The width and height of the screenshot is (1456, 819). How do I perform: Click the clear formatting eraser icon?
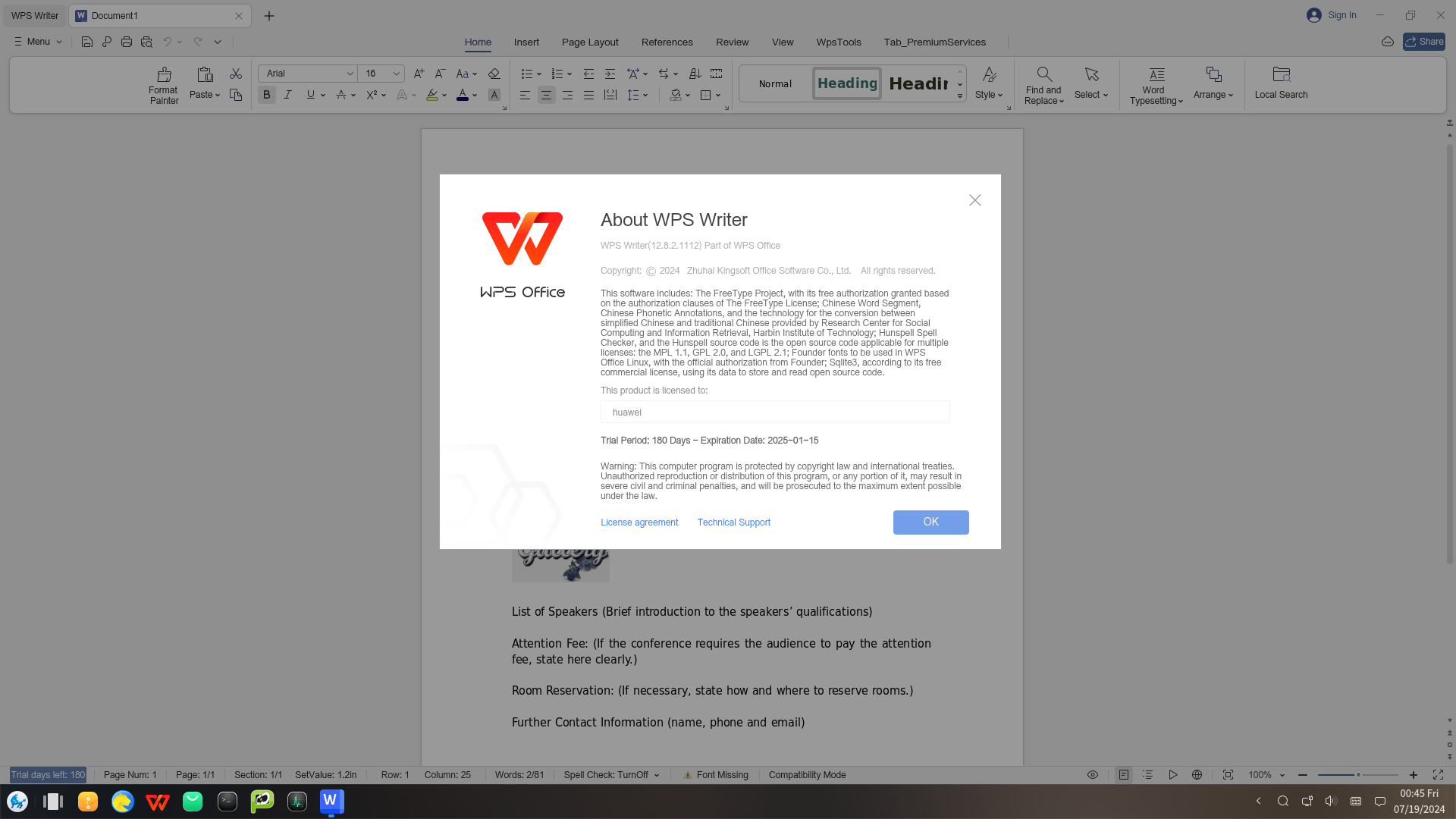(x=494, y=74)
